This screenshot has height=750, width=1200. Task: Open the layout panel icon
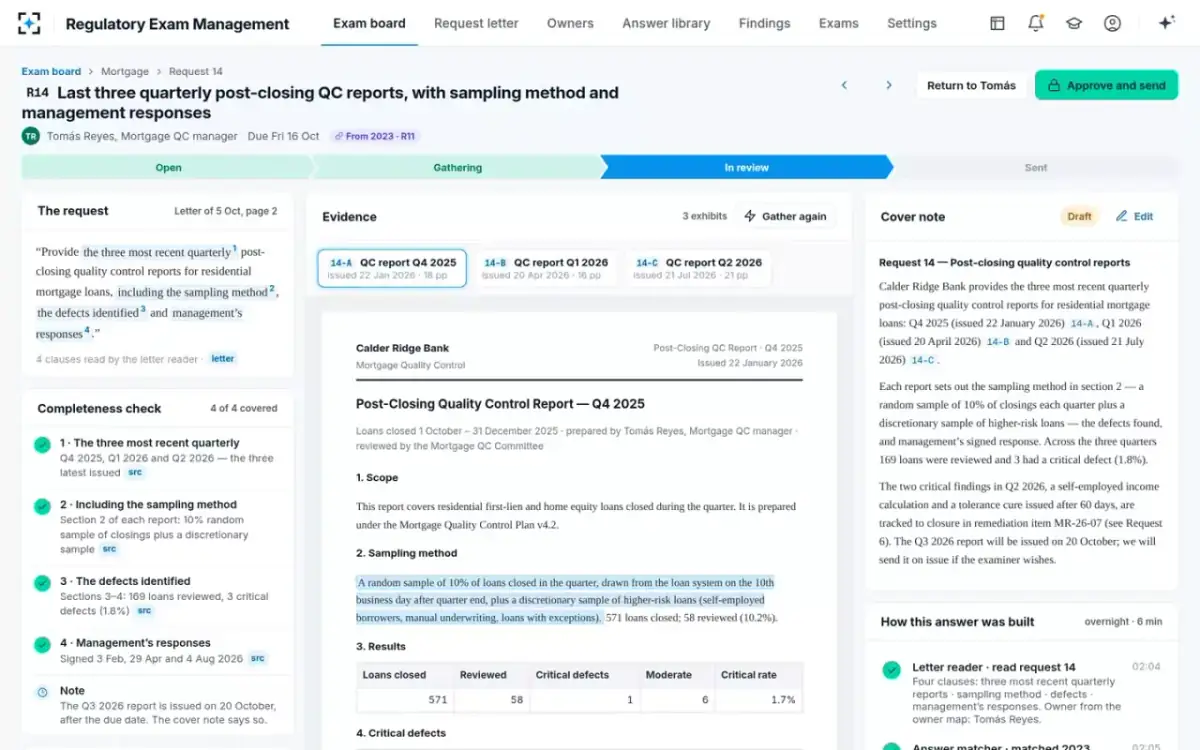pyautogui.click(x=997, y=23)
